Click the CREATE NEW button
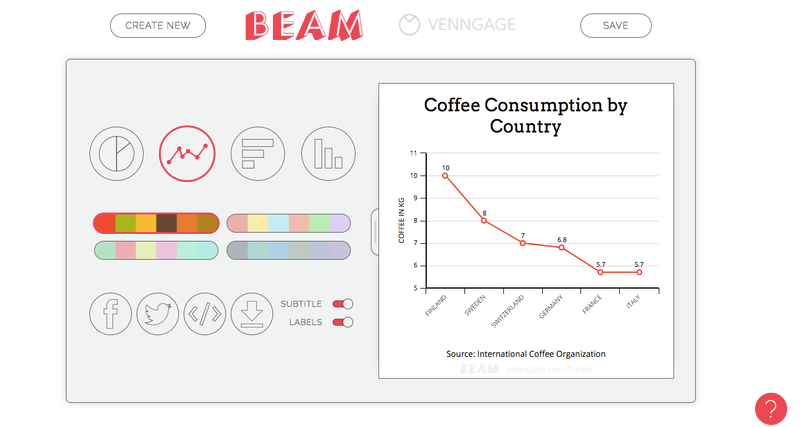Image resolution: width=800 pixels, height=427 pixels. point(158,26)
